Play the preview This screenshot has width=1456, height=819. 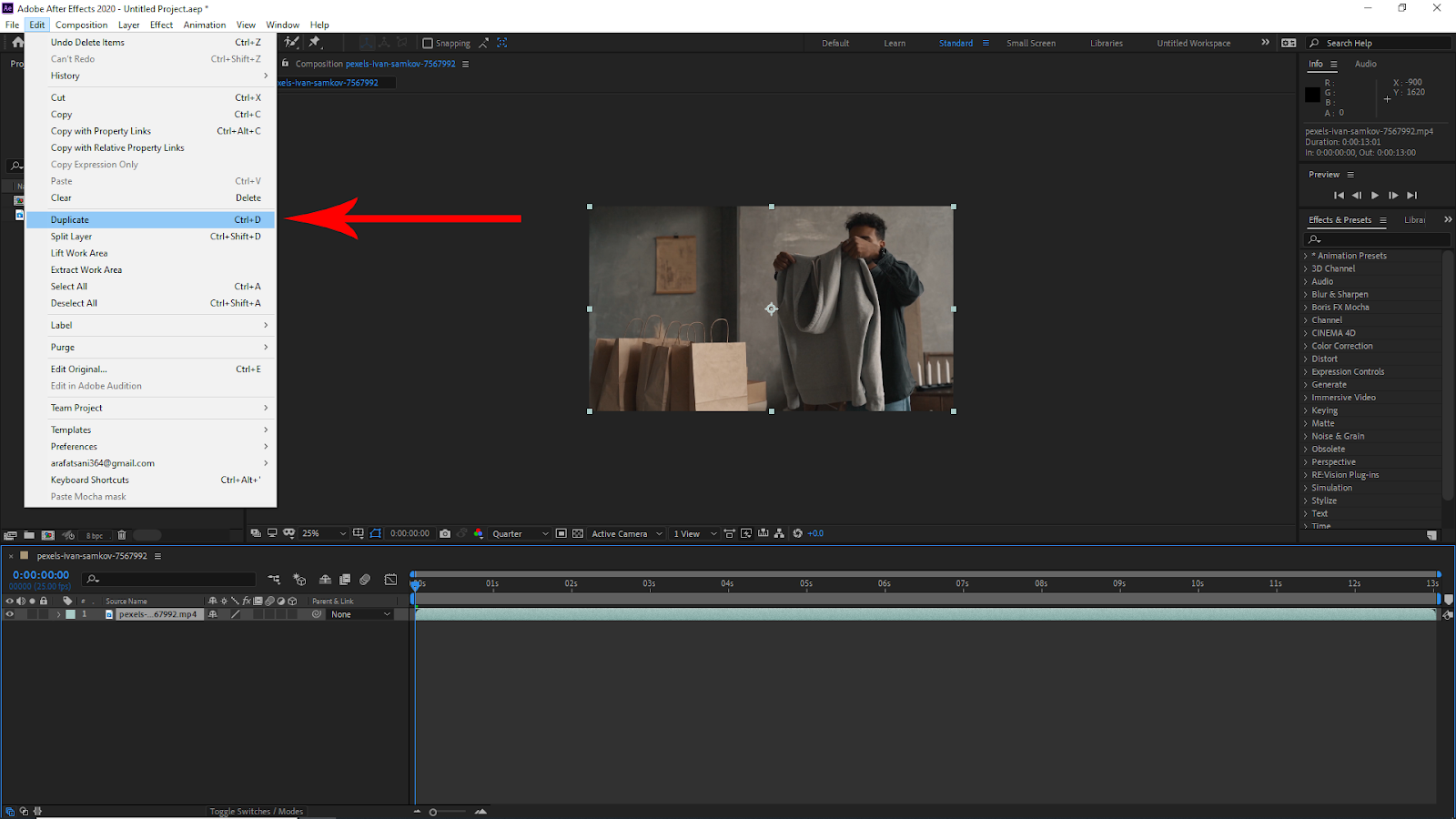1374,196
